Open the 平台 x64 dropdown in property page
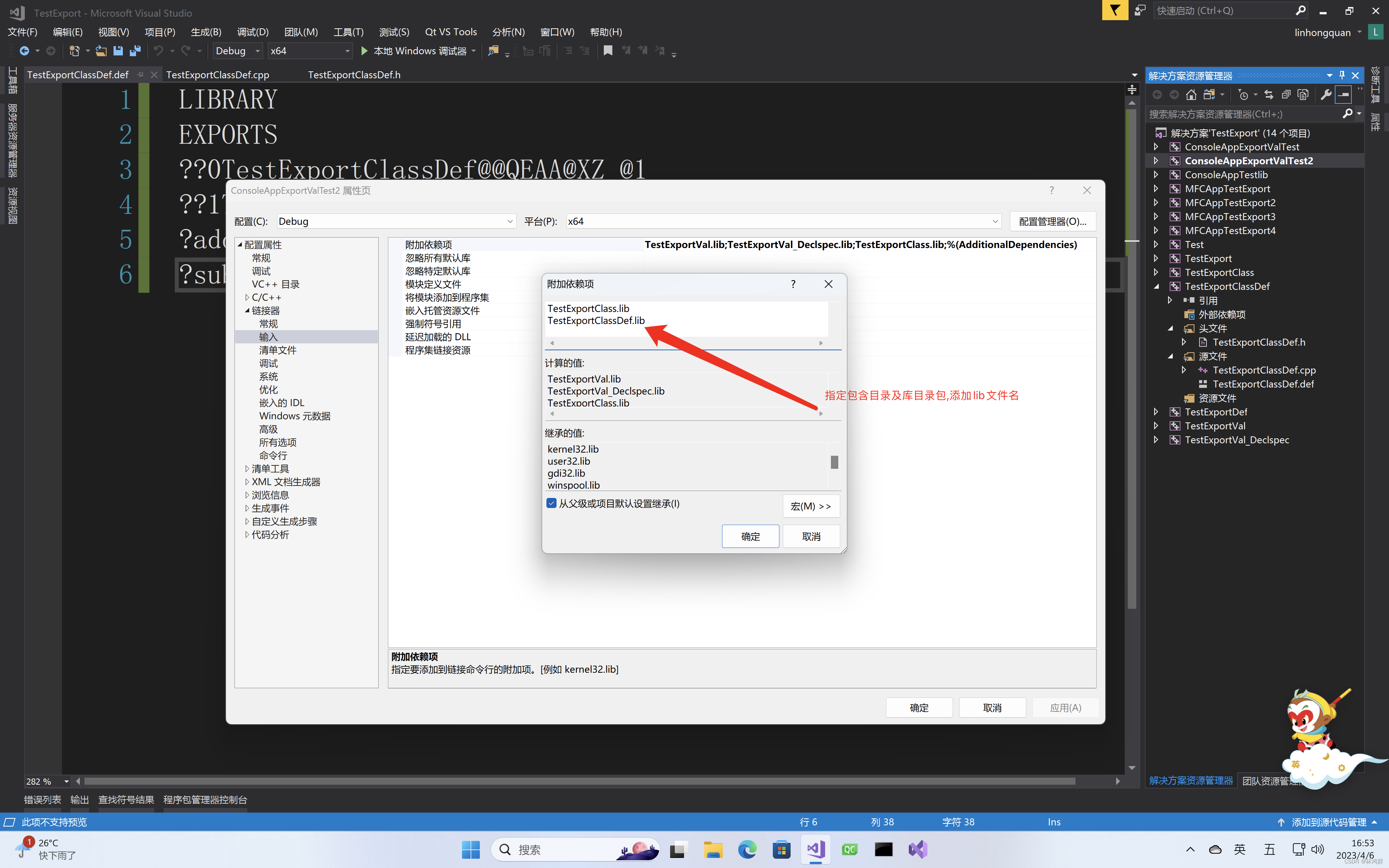The image size is (1389, 868). pos(784,222)
